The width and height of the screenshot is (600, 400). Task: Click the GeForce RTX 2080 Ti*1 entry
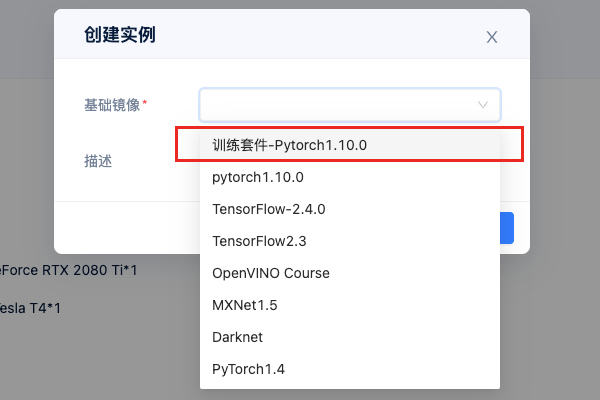pos(68,270)
